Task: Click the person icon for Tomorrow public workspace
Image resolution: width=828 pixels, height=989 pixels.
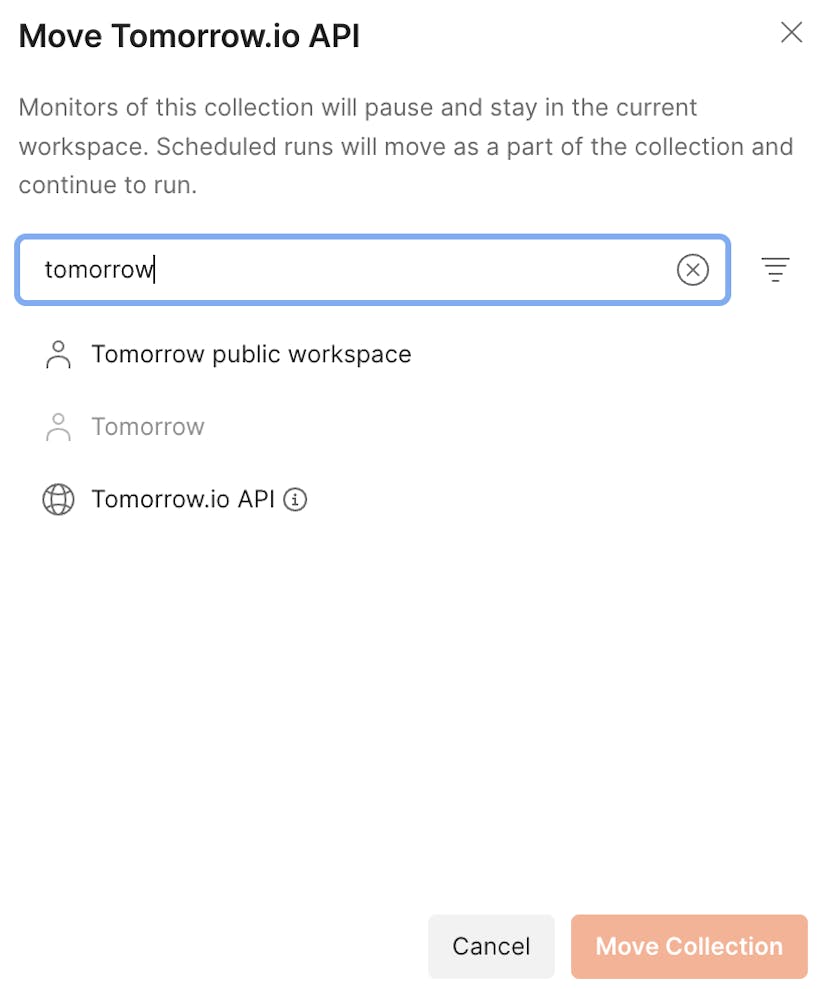Action: (58, 354)
